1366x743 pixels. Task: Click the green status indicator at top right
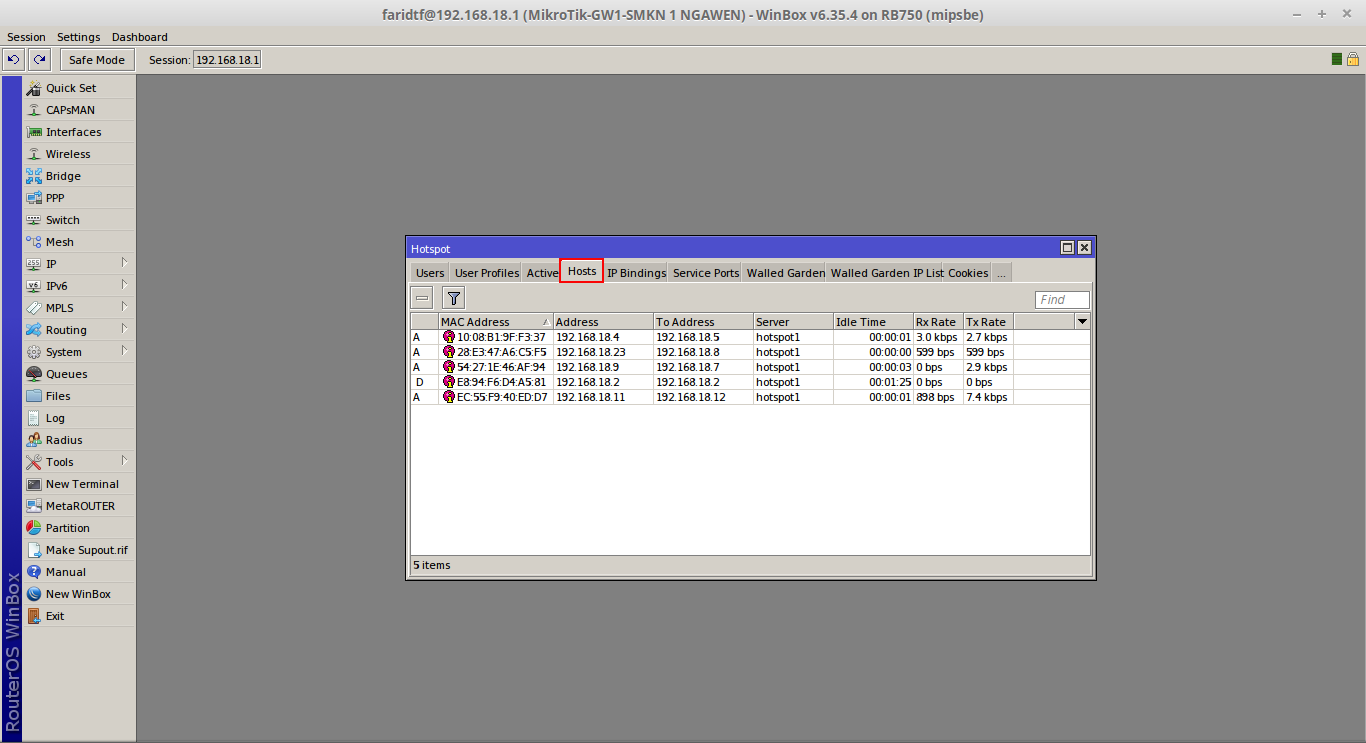[1337, 60]
